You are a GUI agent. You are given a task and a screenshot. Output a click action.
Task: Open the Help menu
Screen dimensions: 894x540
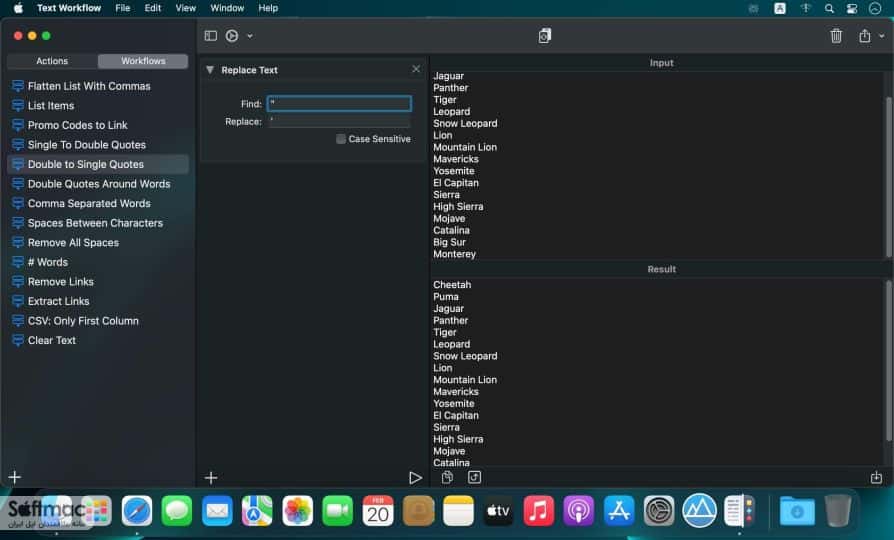(268, 8)
